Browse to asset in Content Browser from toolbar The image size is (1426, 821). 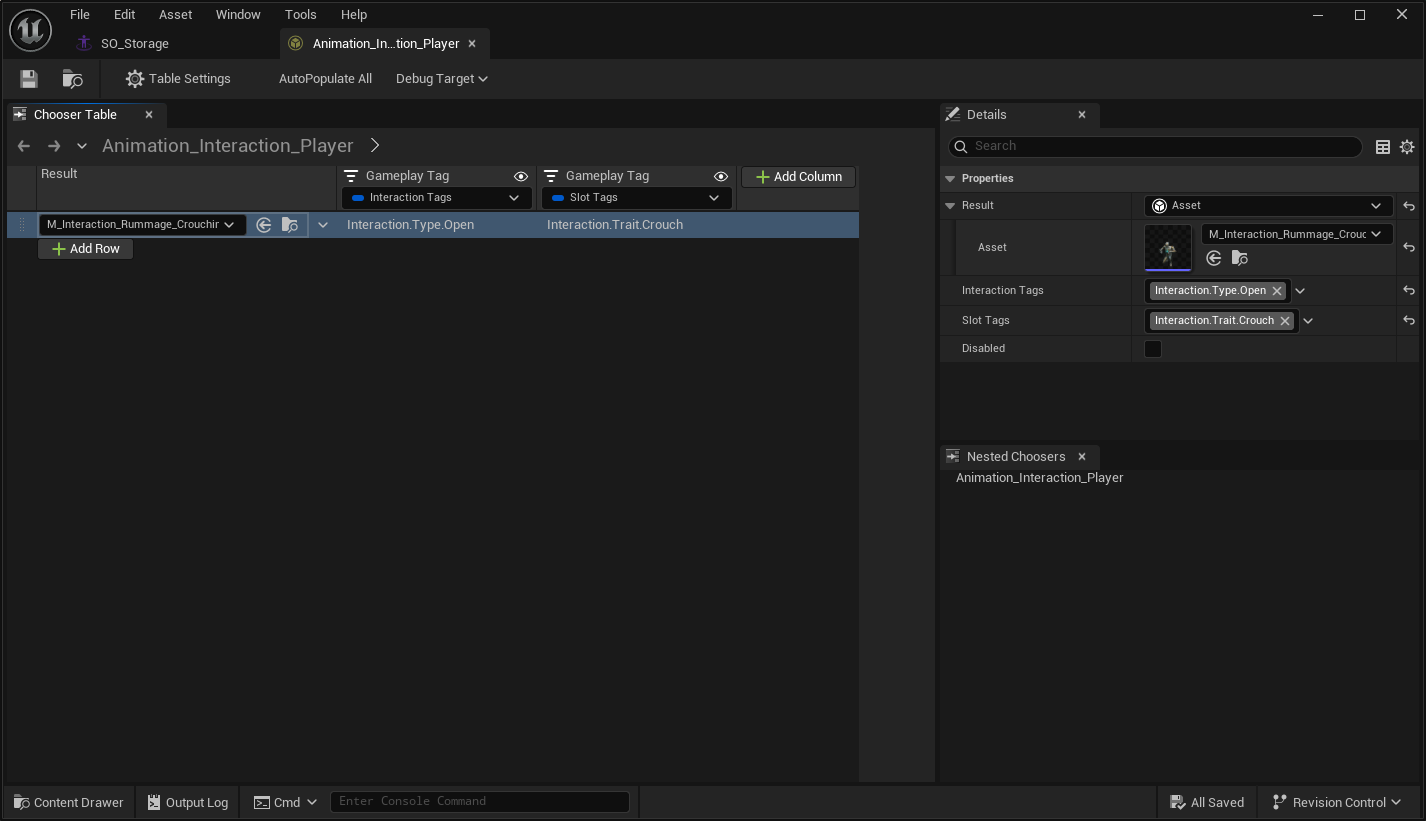pyautogui.click(x=70, y=78)
